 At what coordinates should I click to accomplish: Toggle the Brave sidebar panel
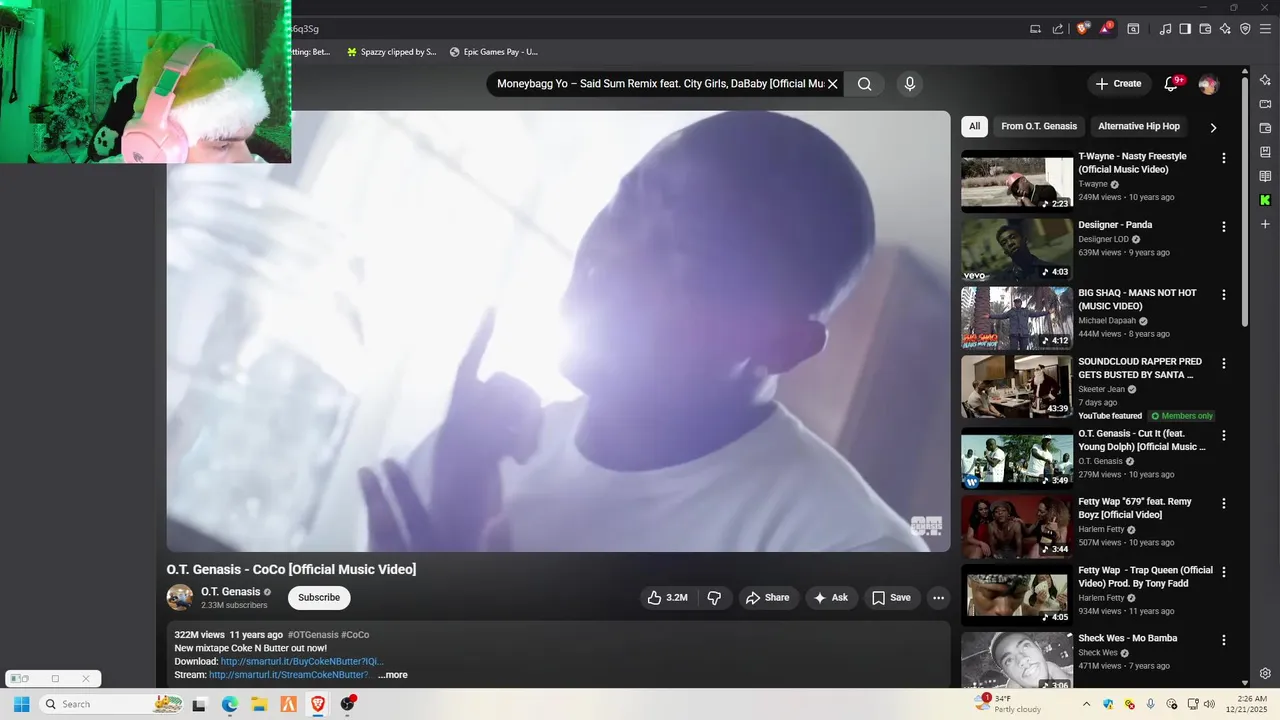[x=1185, y=29]
